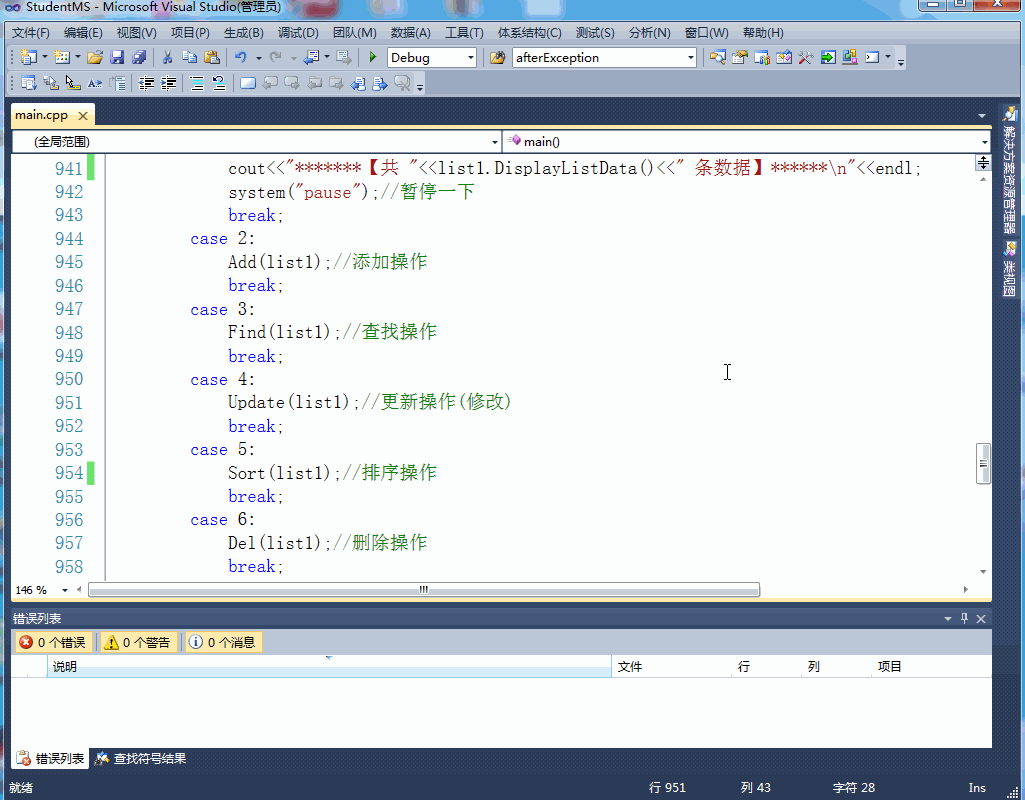Expand the New Project dropdown arrow
This screenshot has height=800, width=1025.
tap(44, 58)
